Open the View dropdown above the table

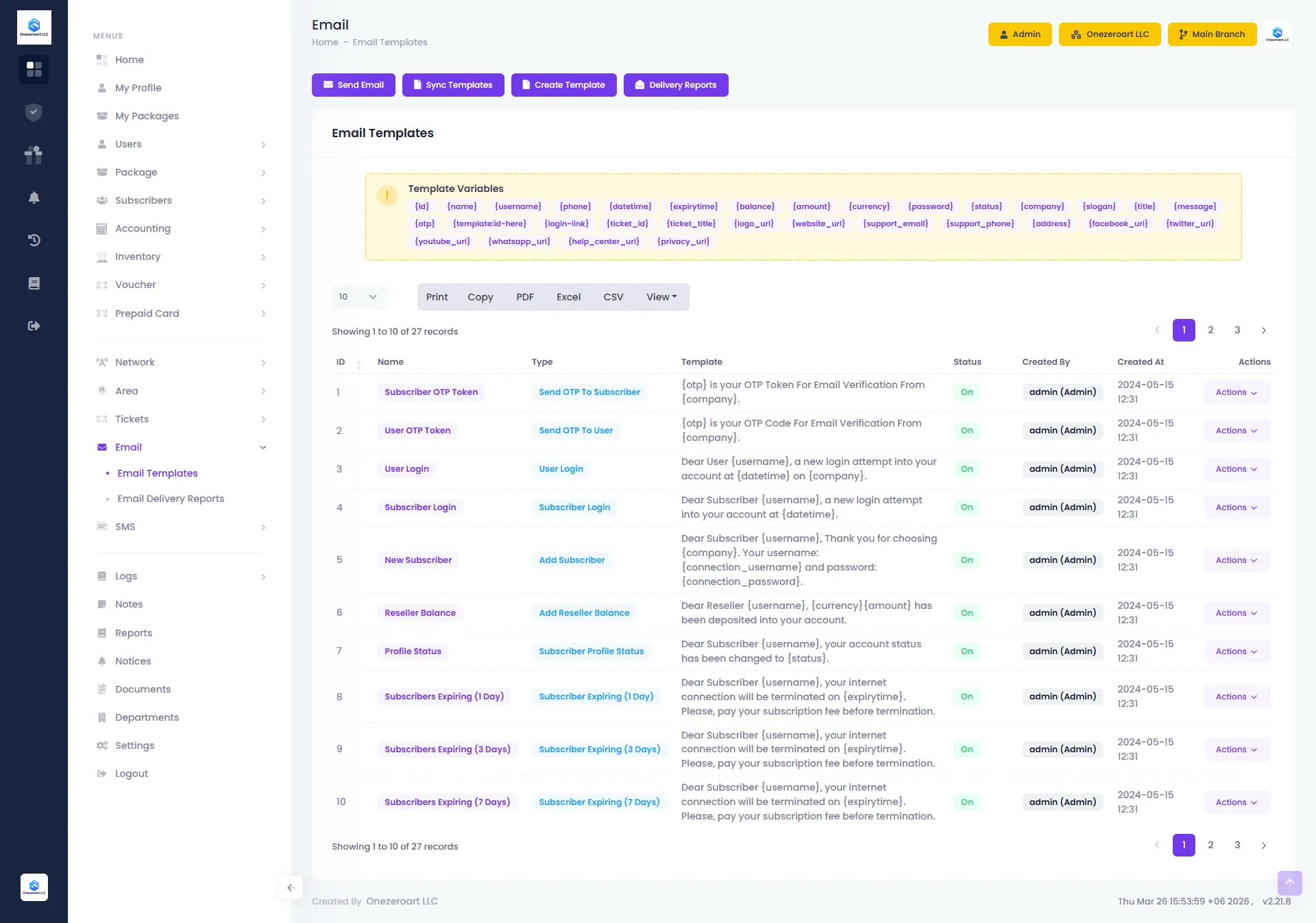pos(660,297)
